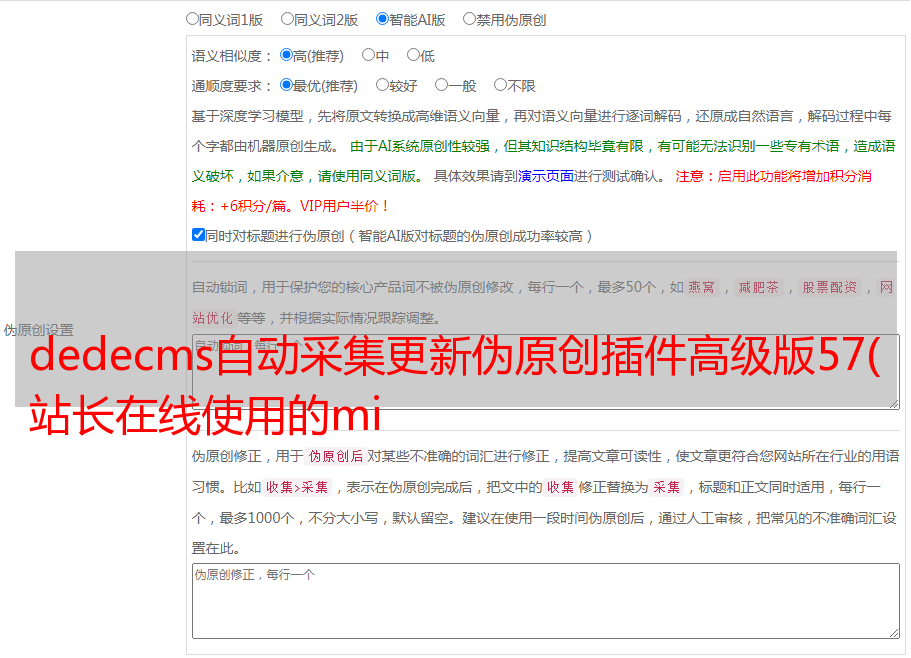
Task: Set 通顺度要求 to 较好
Action: 382,85
